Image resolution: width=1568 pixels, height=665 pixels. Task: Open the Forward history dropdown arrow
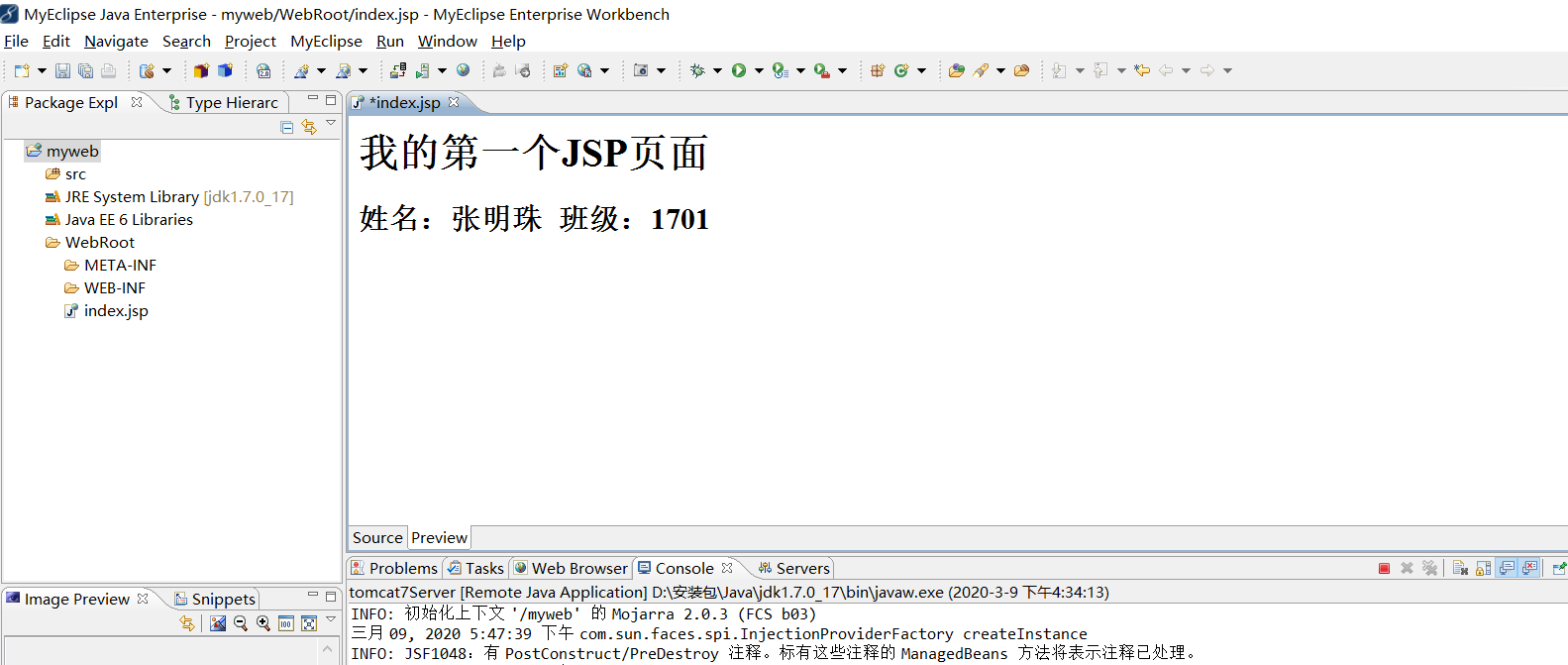coord(1227,70)
